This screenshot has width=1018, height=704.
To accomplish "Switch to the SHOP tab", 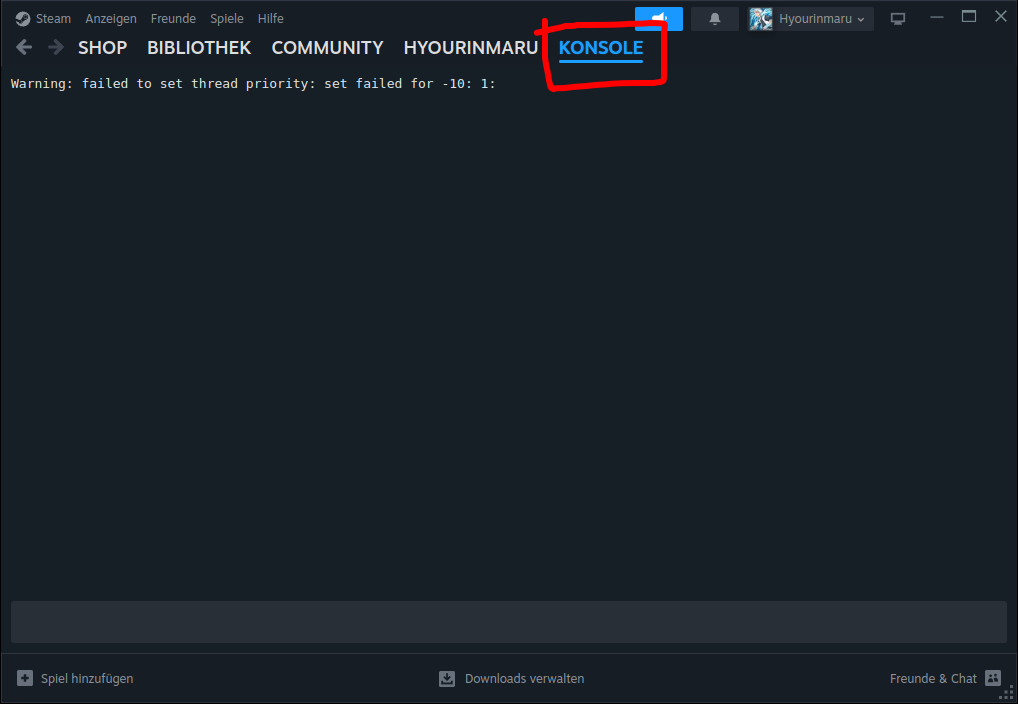I will 103,48.
